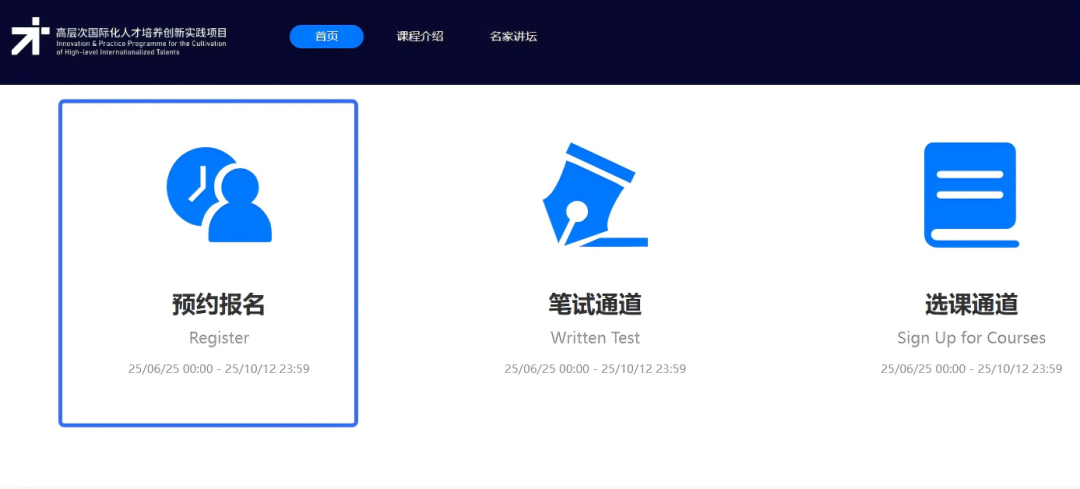The image size is (1080, 489).
Task: Click the programme logo mark in the header
Action: point(29,36)
